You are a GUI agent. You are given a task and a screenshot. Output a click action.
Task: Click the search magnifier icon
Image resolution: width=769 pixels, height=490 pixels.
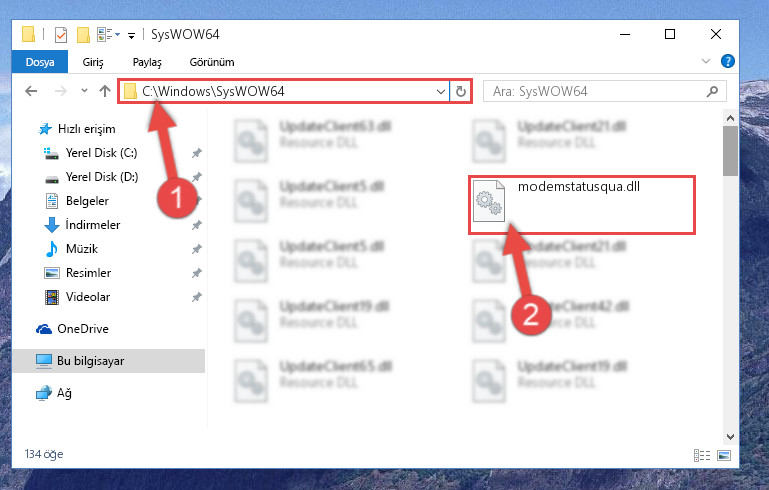(712, 91)
